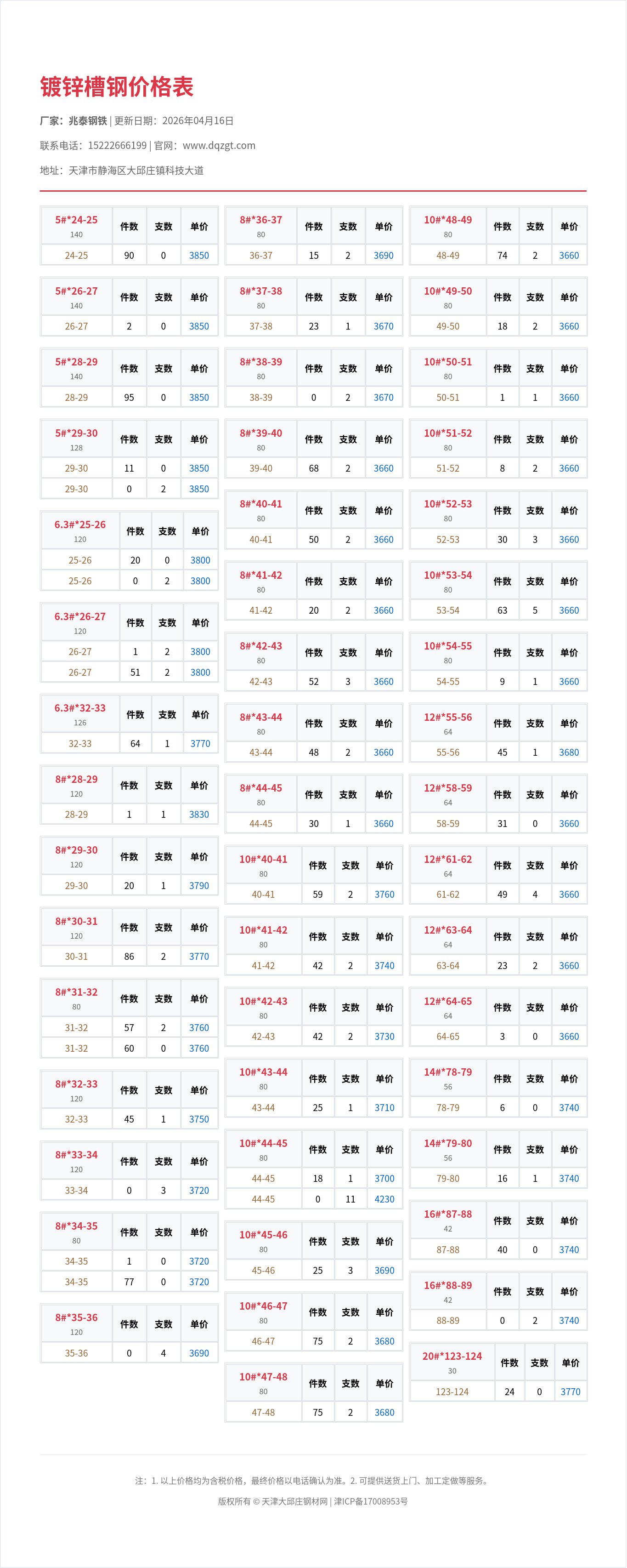Click the 5#*24-25 table heading

pos(77,220)
